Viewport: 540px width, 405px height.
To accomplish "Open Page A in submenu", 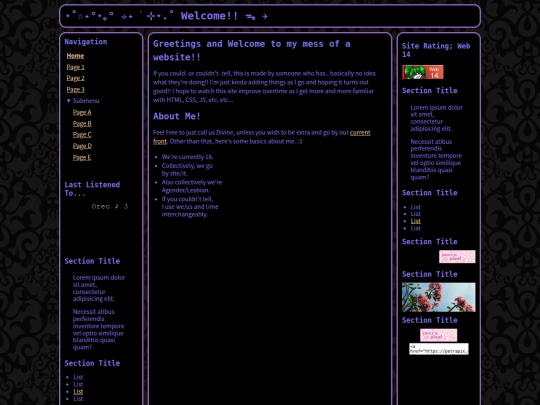I will coord(82,112).
